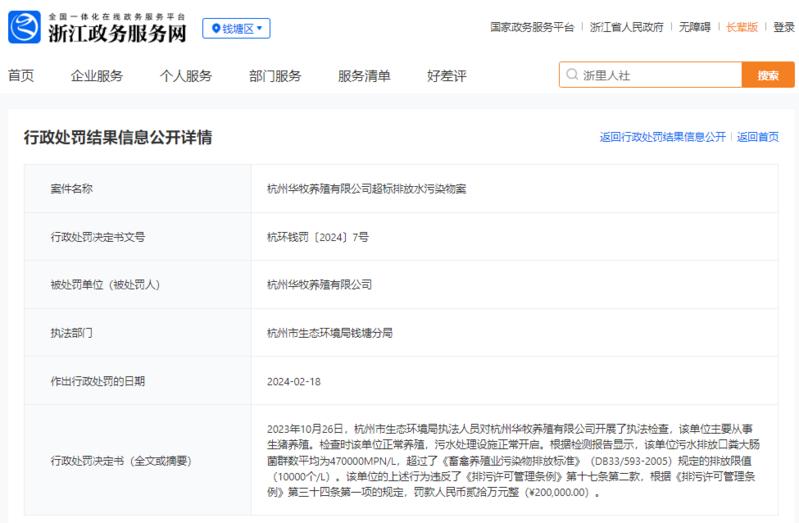The image size is (799, 523).
Task: Go to 首页 in navigation bar
Action: coord(21,76)
